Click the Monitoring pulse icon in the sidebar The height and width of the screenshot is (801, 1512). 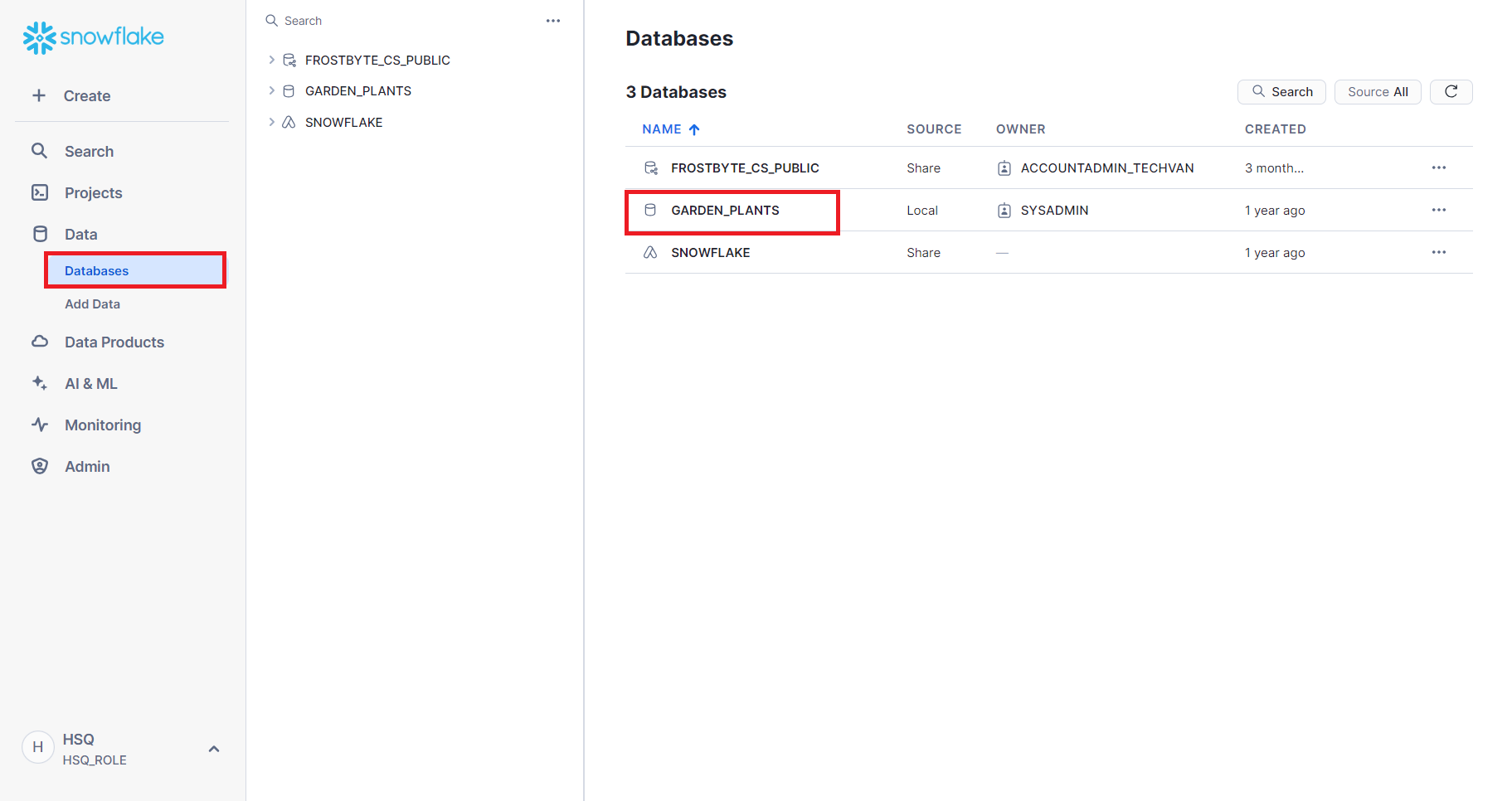coord(40,425)
